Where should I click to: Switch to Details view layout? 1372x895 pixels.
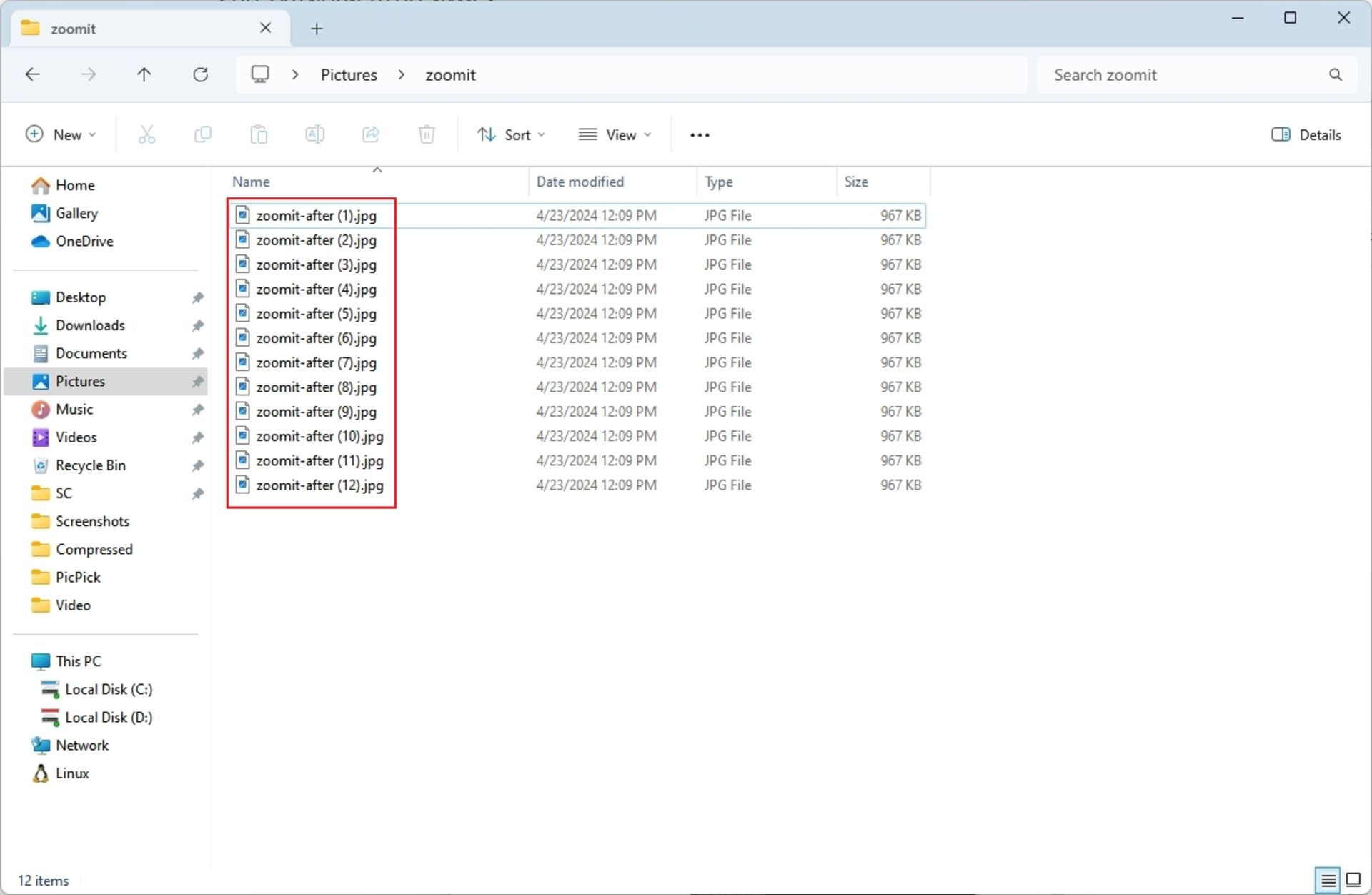[1327, 879]
